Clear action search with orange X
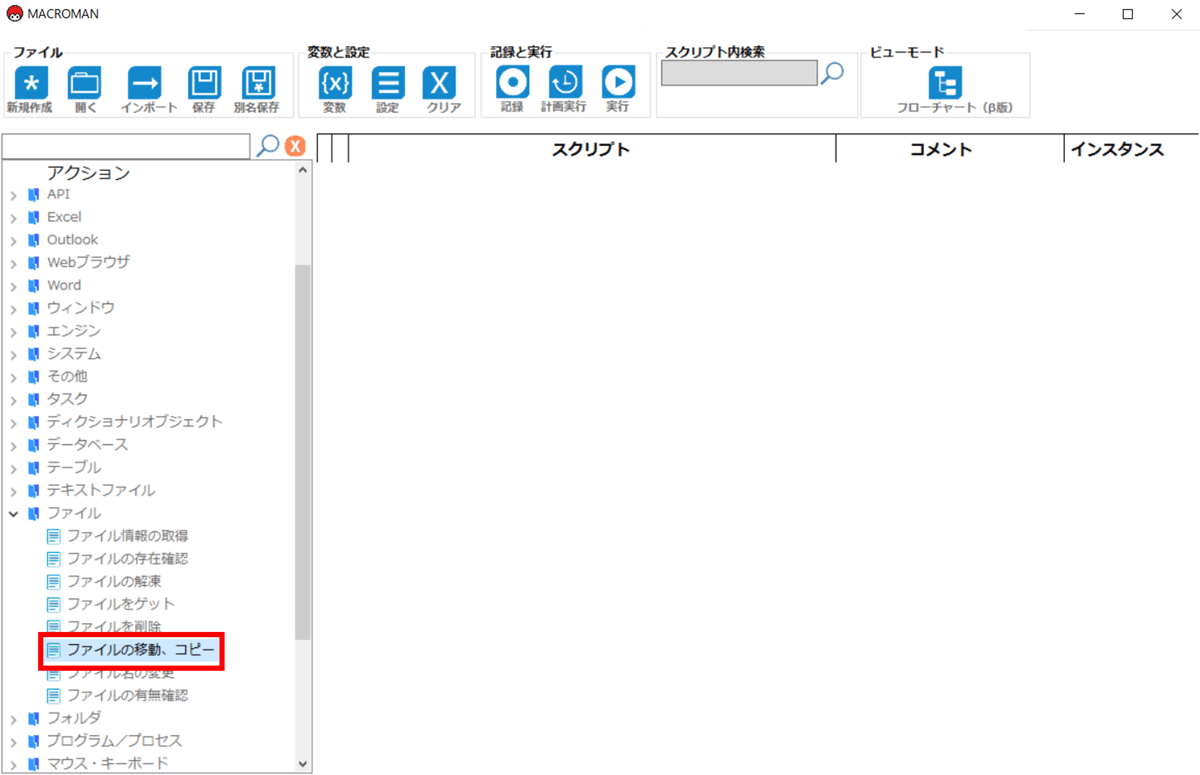Screen dimensions: 1200x775 (295, 146)
